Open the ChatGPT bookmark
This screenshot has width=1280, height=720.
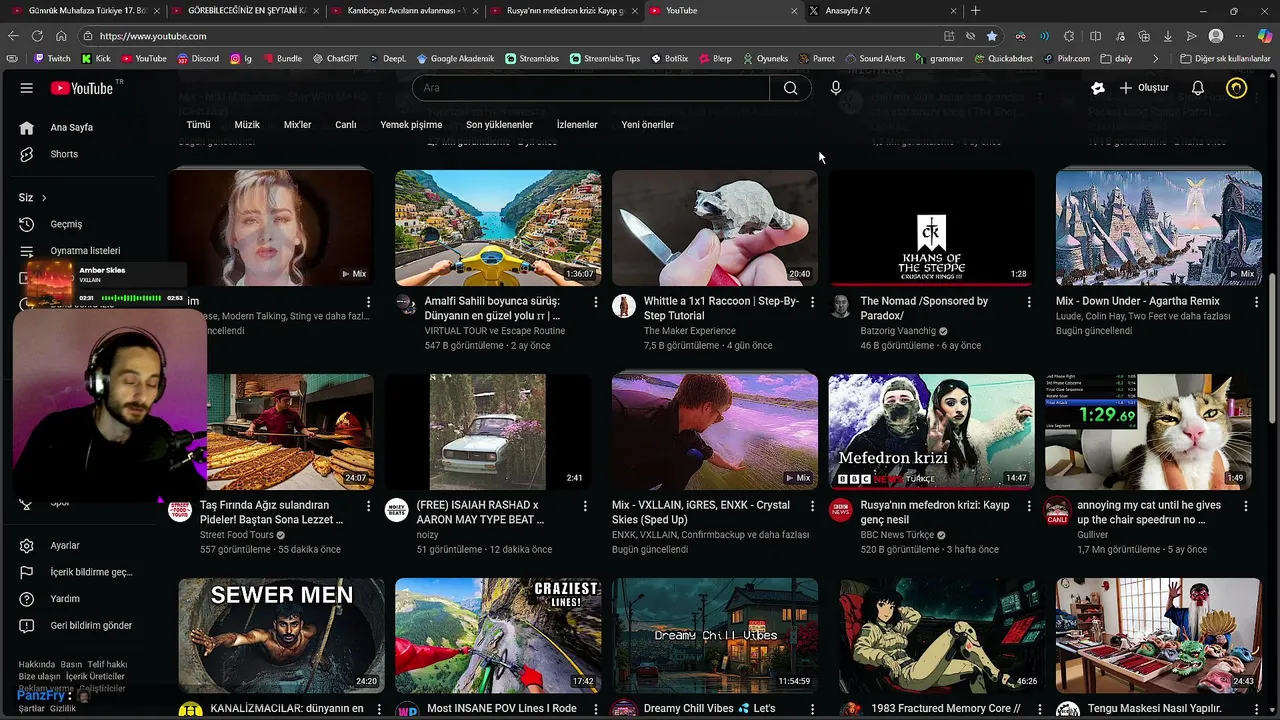click(335, 58)
